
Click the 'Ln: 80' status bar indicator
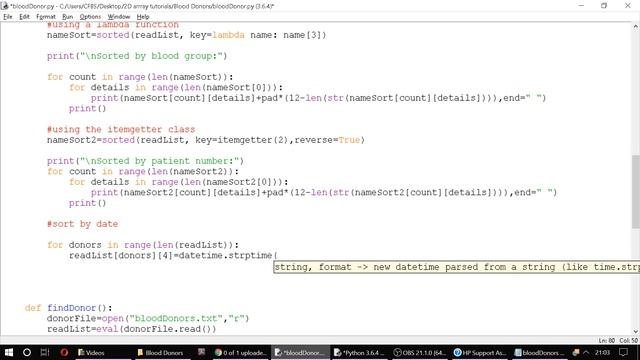(x=607, y=340)
